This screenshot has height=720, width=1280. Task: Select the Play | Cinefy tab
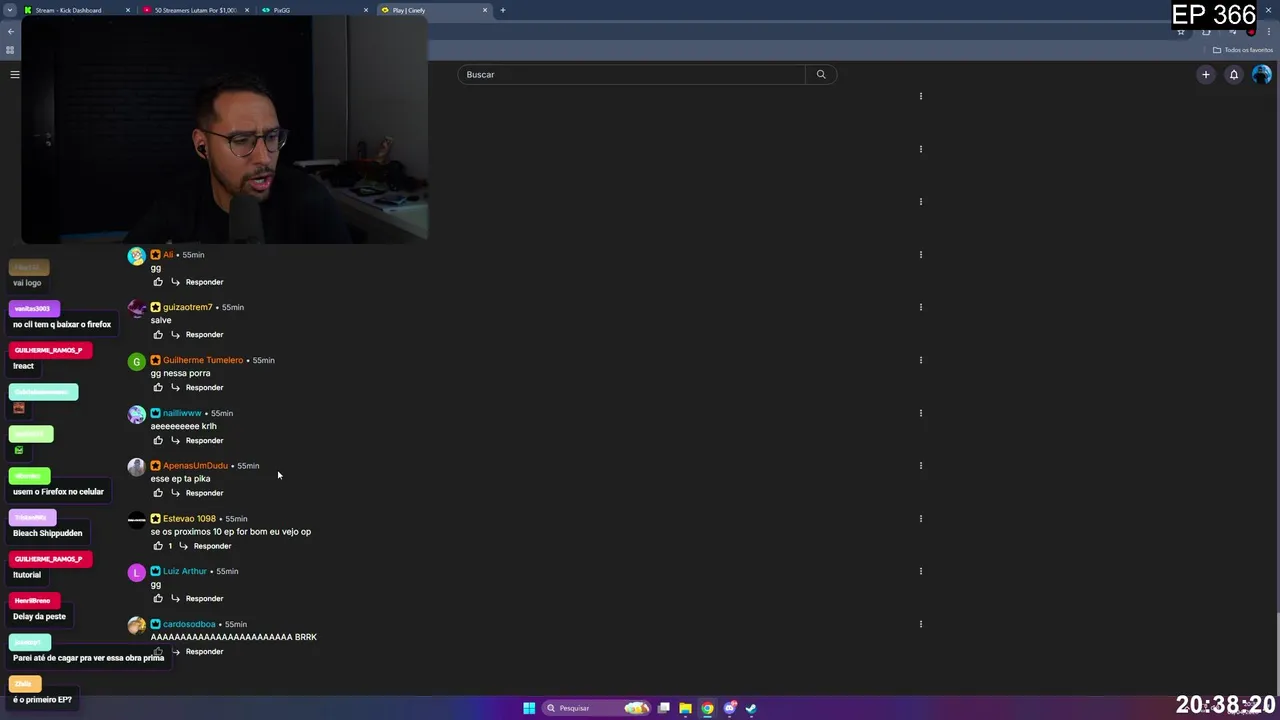434,10
